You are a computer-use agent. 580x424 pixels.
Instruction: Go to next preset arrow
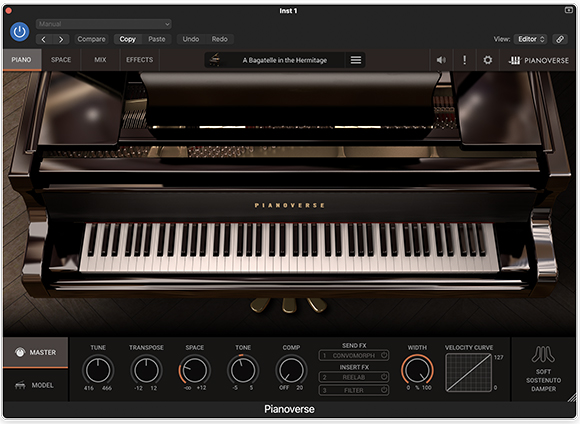point(61,39)
